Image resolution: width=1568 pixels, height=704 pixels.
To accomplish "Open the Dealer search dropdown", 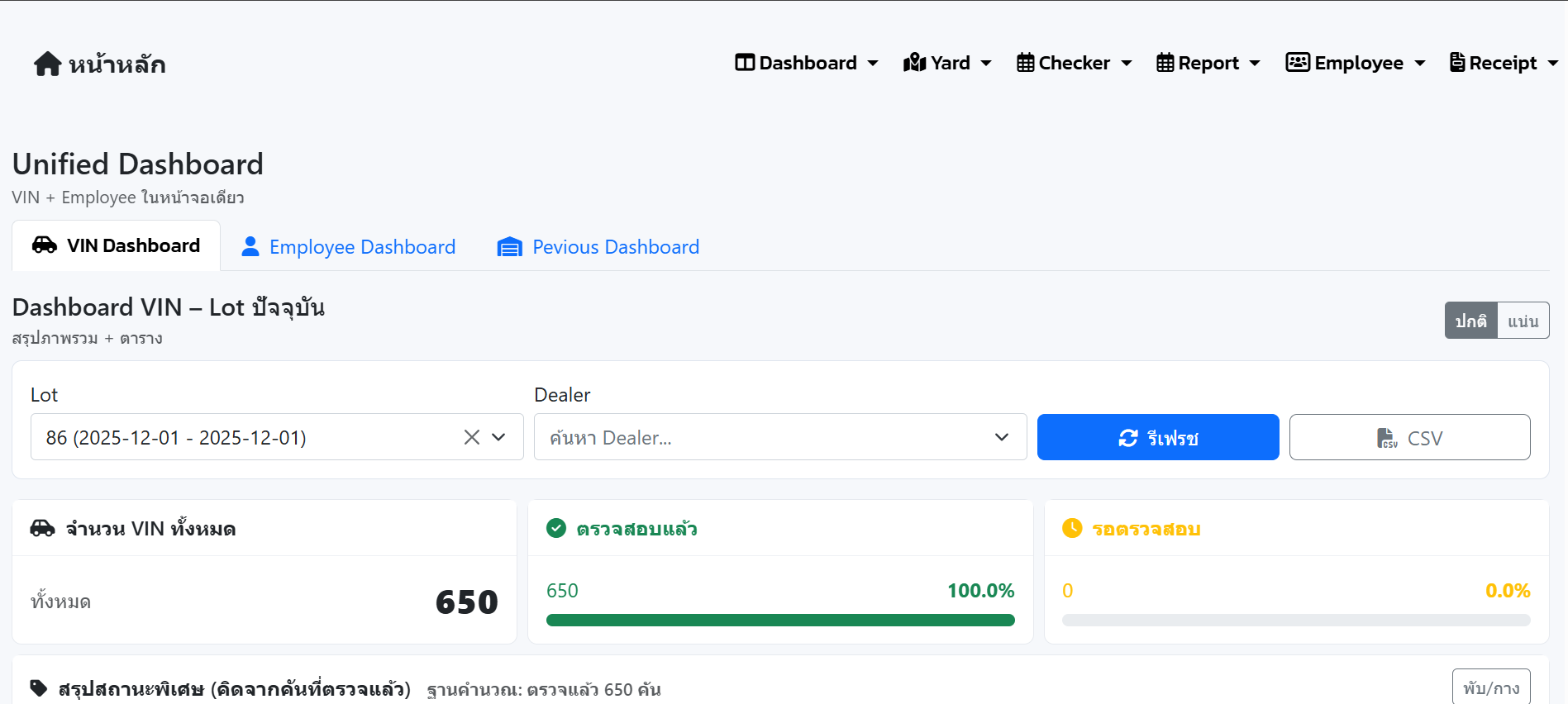I will tap(779, 437).
